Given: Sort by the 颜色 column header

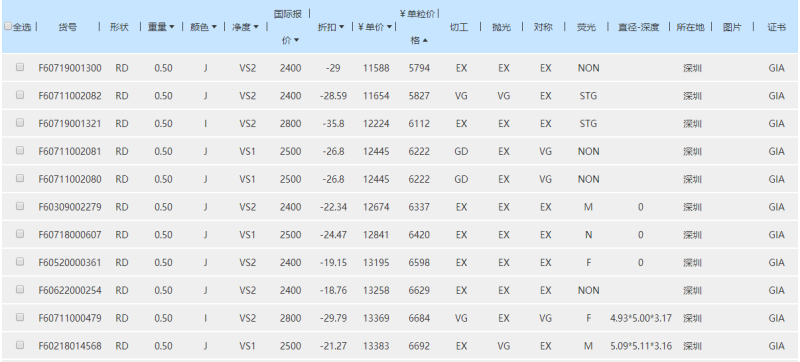Looking at the screenshot, I should (x=204, y=27).
